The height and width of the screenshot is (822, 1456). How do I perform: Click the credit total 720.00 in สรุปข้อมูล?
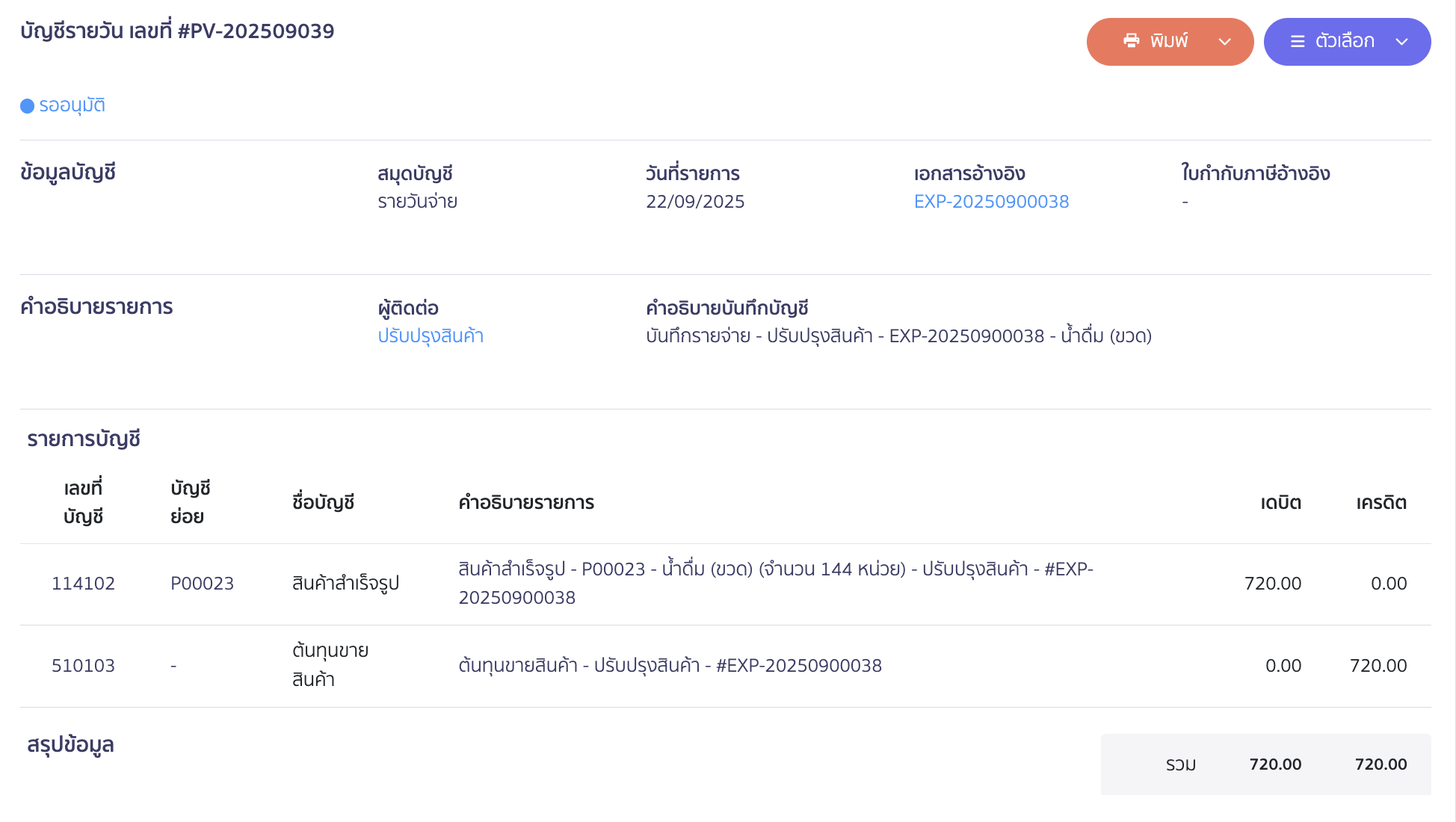tap(1381, 764)
